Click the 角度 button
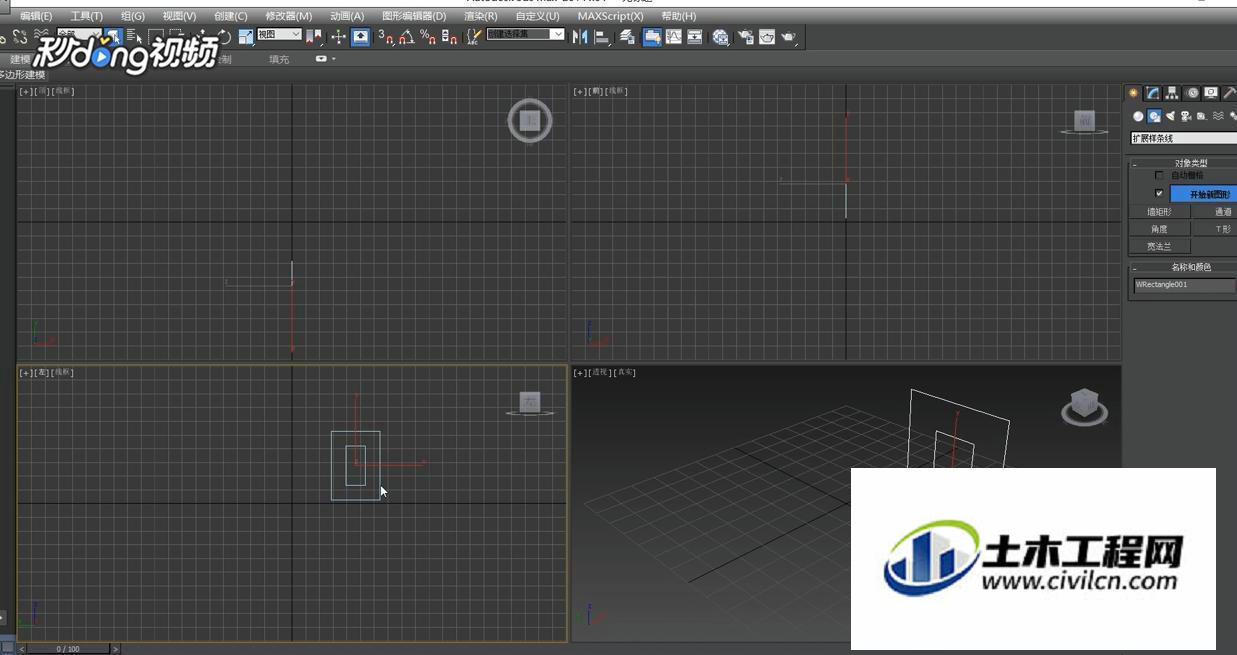The image size is (1237, 655). (1159, 229)
